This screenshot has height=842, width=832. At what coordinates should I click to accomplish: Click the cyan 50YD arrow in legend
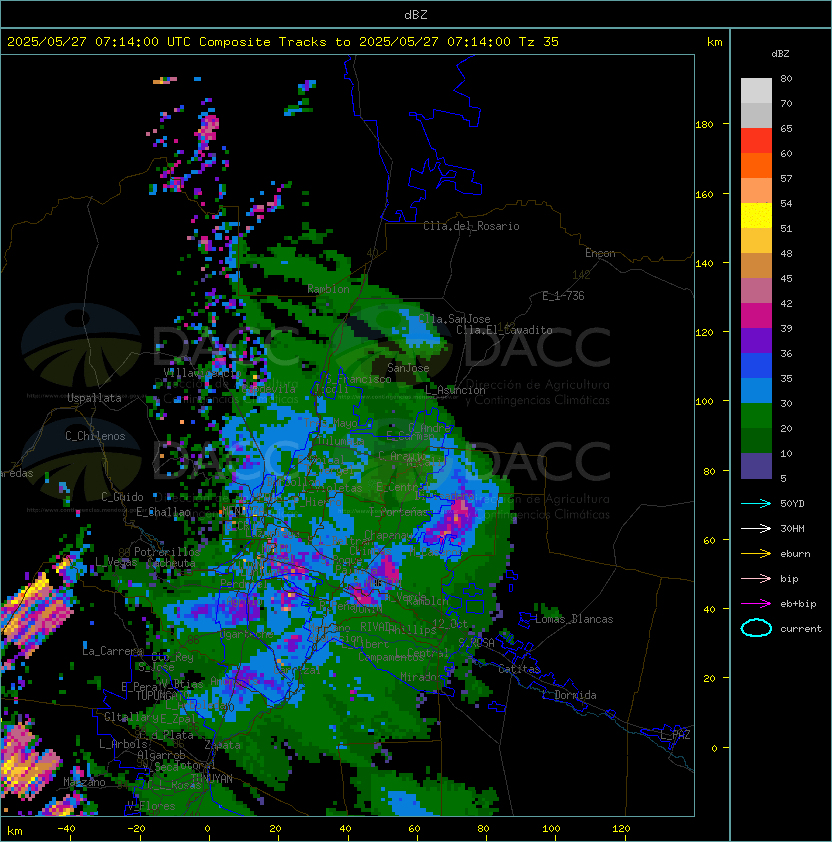(x=756, y=503)
